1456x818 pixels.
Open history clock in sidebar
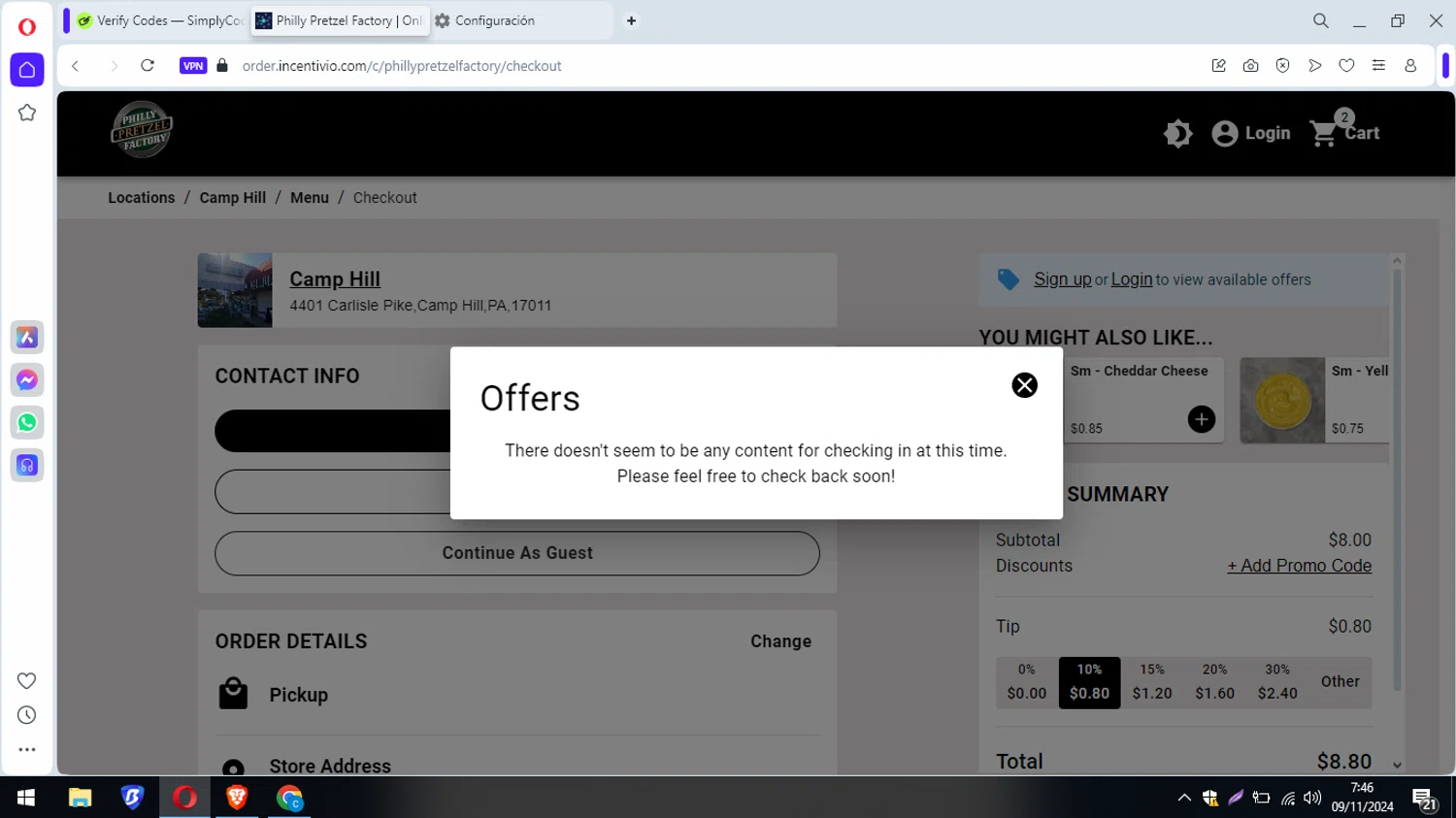(x=27, y=715)
